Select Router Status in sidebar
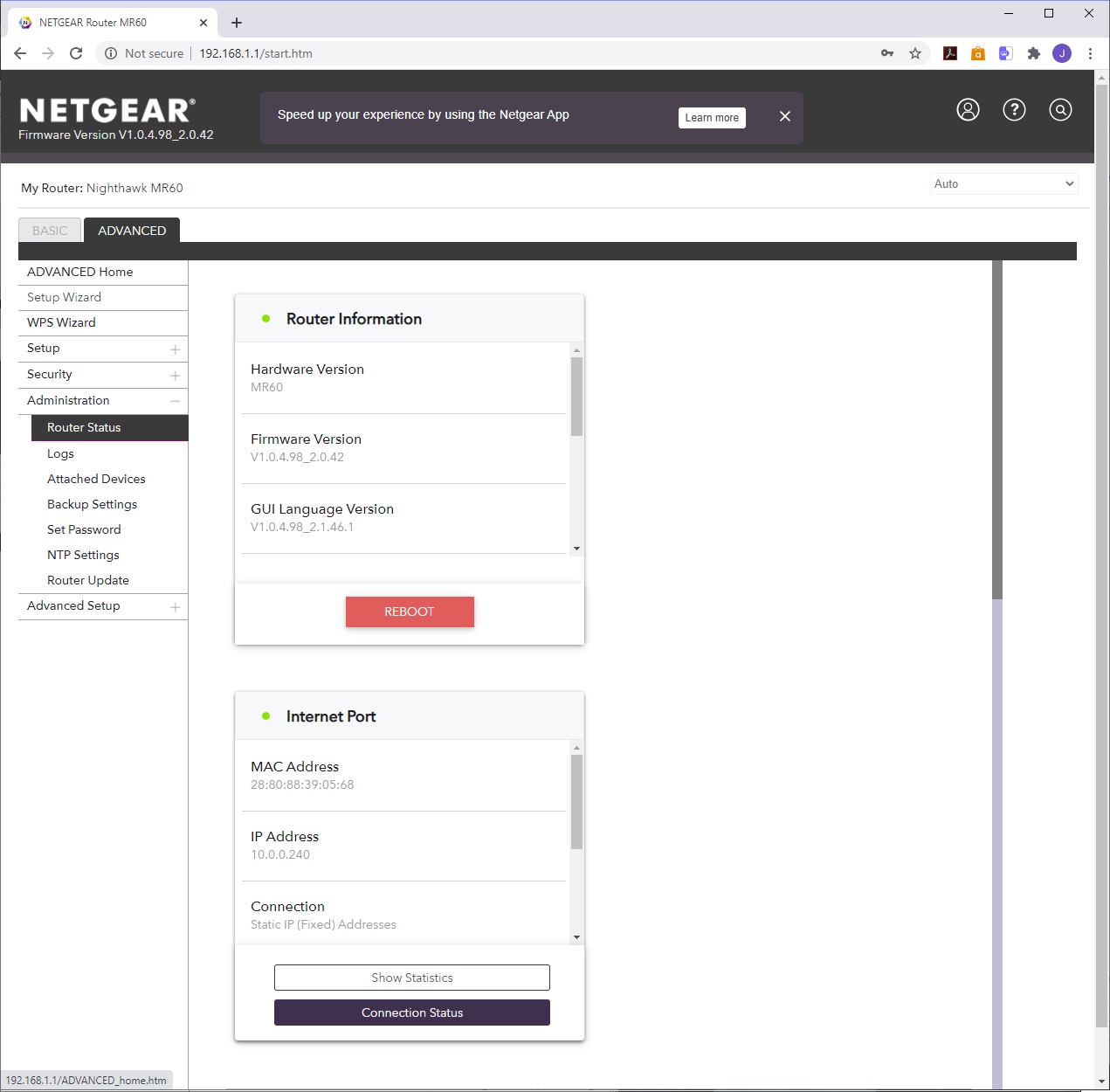 (x=110, y=427)
